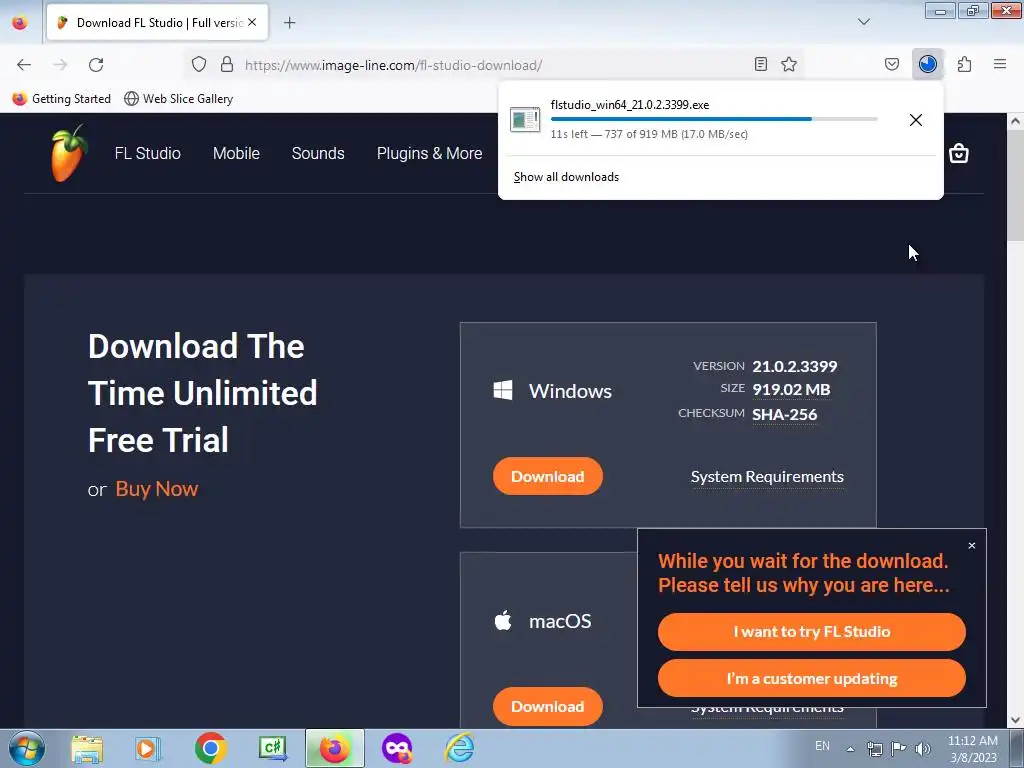Choose I want to try FL Studio
The image size is (1024, 768).
(x=812, y=632)
